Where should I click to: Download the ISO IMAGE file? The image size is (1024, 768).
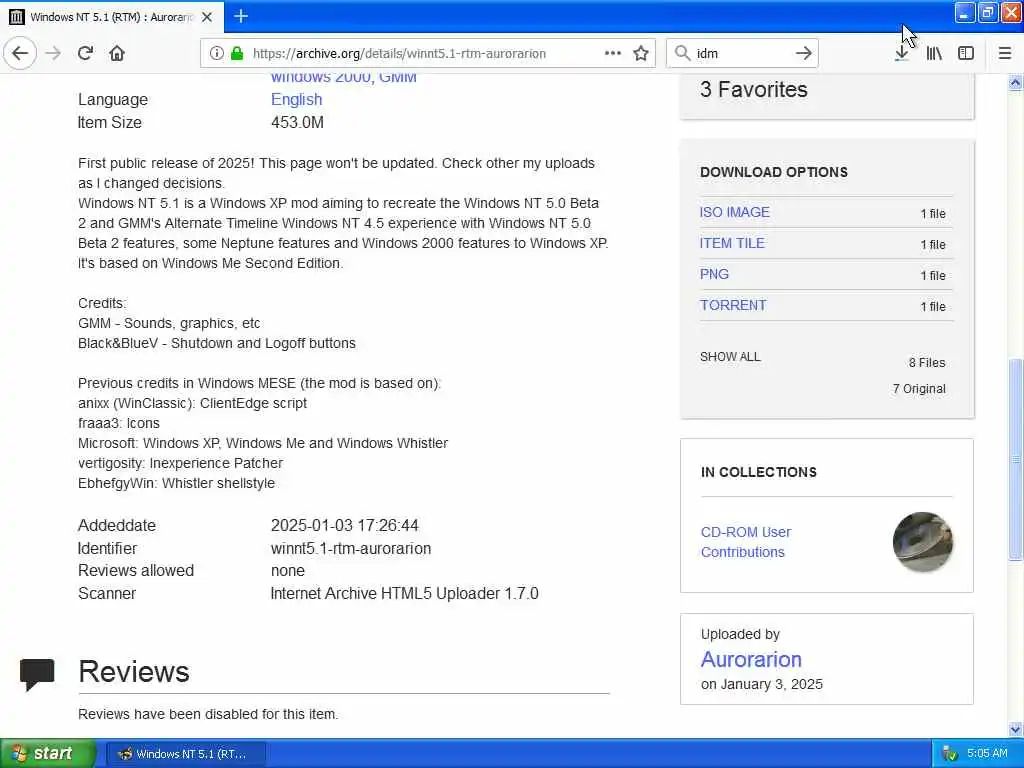[735, 212]
